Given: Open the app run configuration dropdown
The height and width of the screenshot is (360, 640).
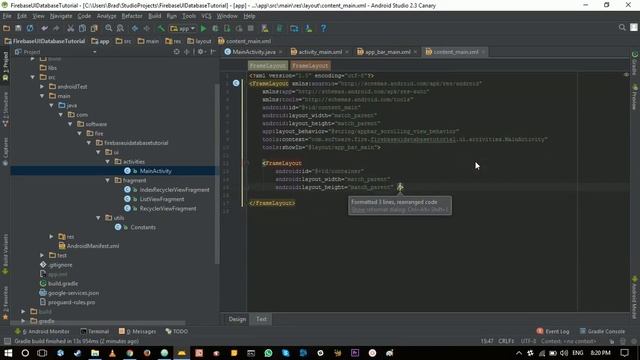Looking at the screenshot, I should pos(183,29).
